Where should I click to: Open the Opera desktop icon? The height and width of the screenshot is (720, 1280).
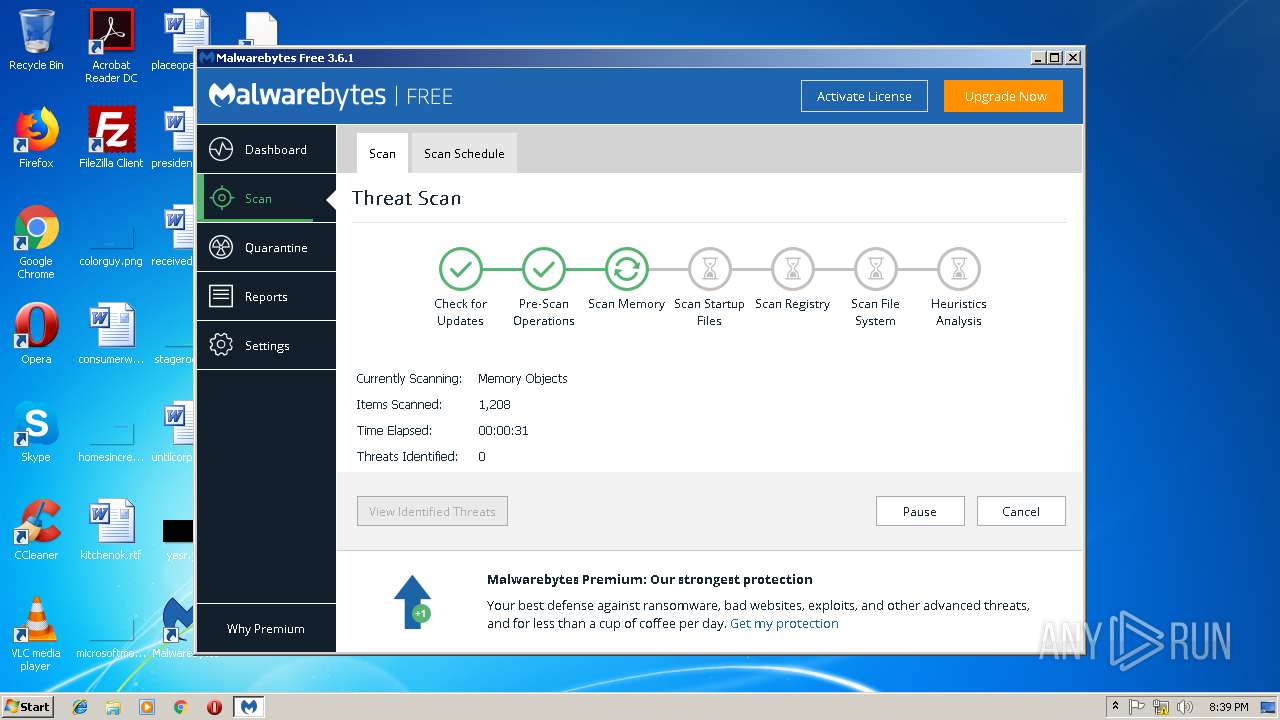point(36,334)
